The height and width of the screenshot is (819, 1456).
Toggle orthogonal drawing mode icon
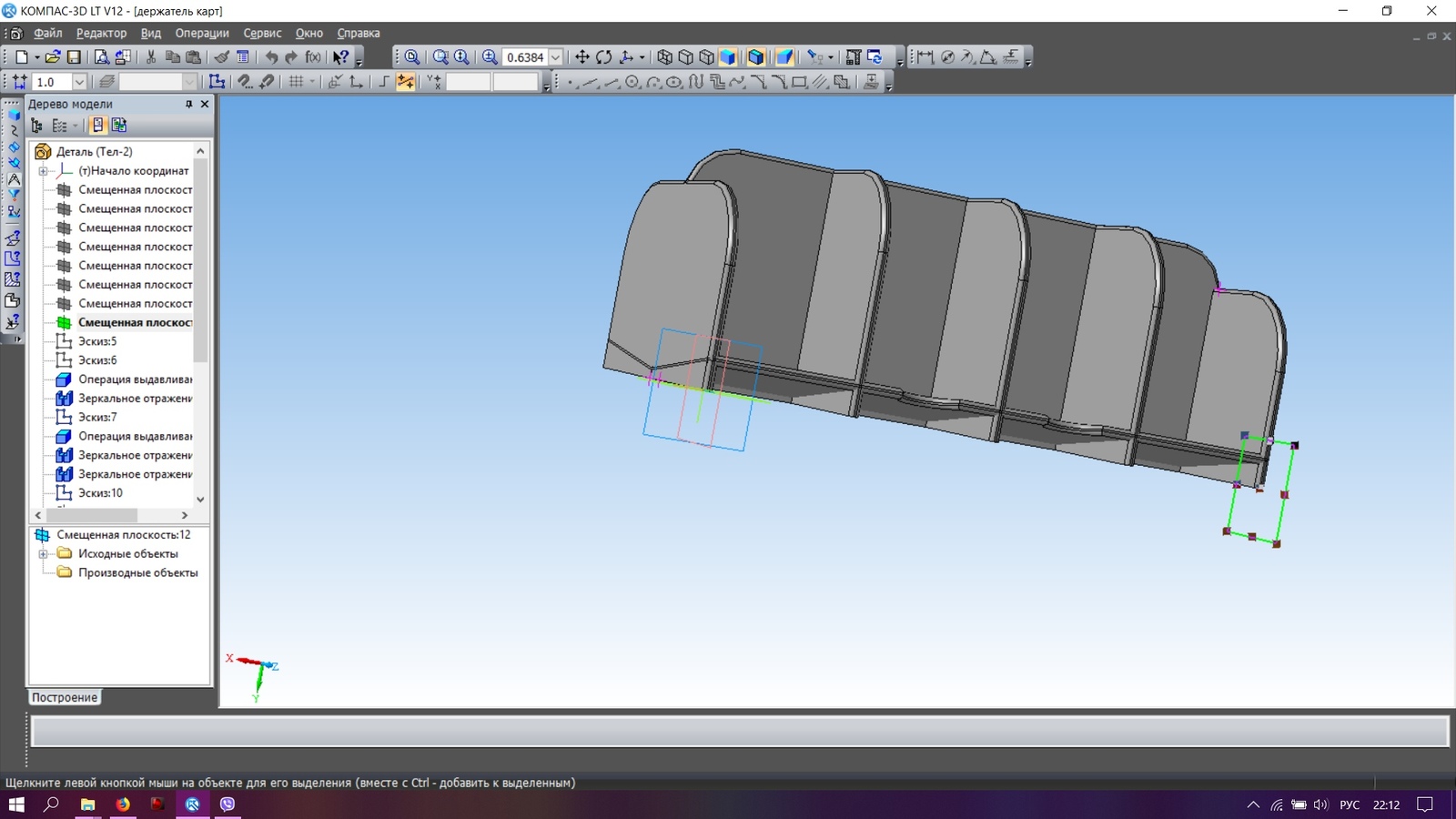point(384,82)
